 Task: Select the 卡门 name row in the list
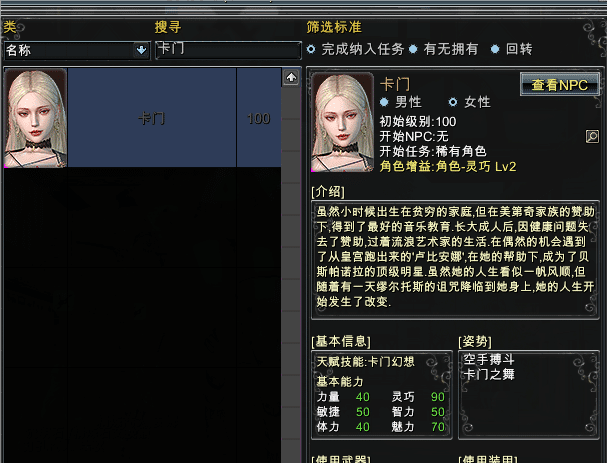152,118
